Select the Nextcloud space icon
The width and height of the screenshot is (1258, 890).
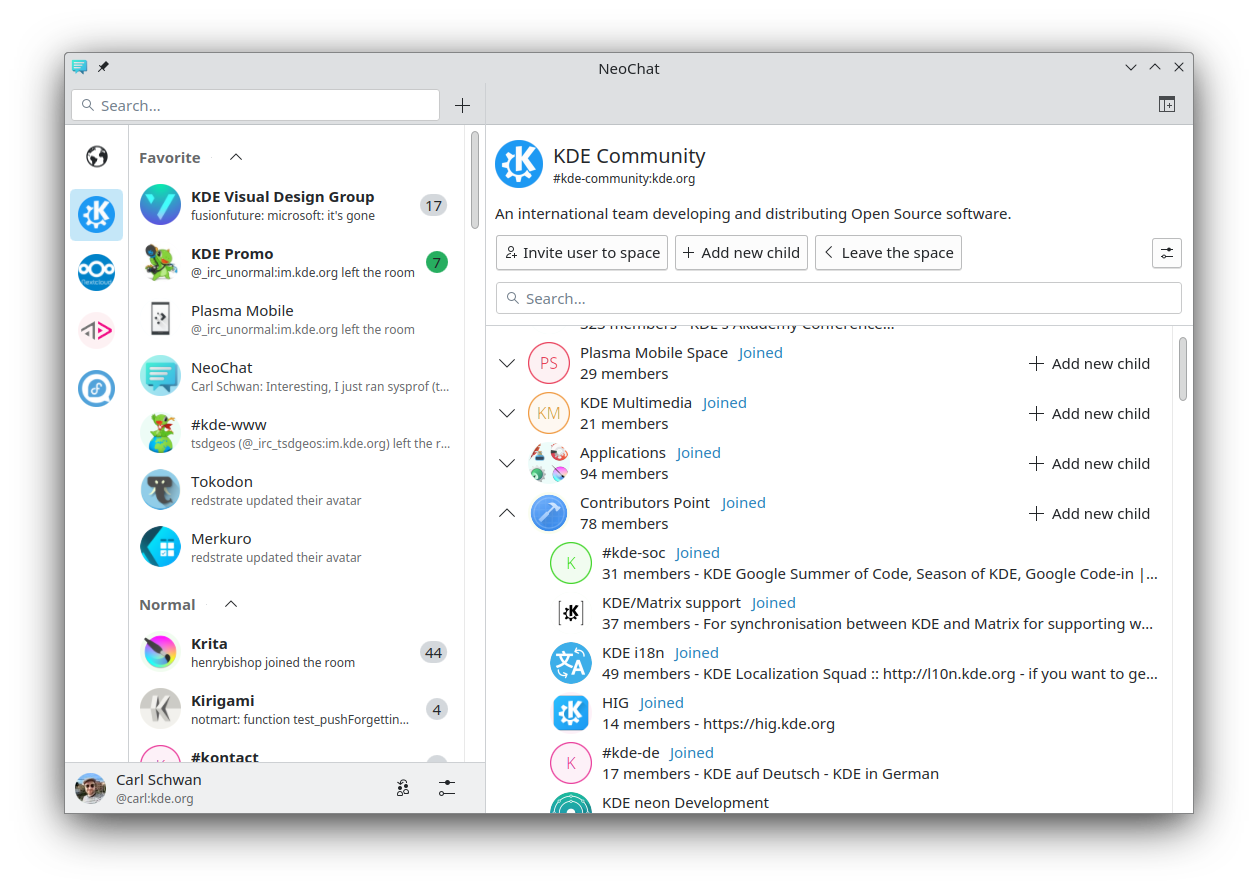pos(97,272)
